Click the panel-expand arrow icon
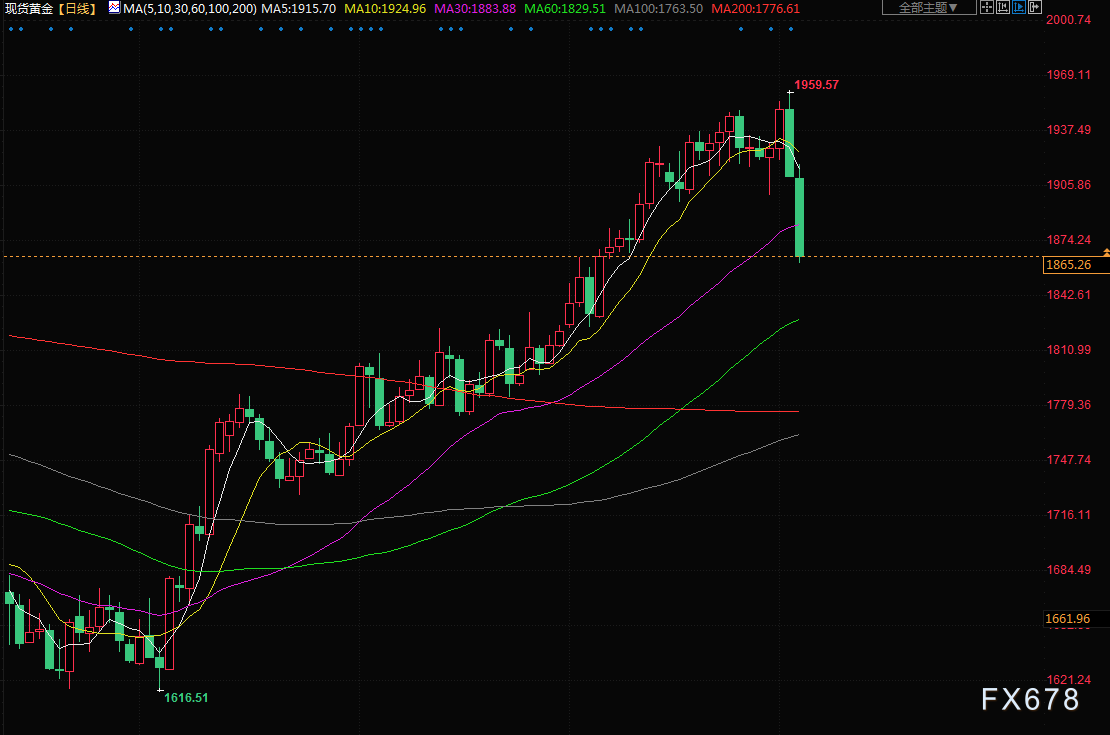The image size is (1110, 735). point(1034,8)
